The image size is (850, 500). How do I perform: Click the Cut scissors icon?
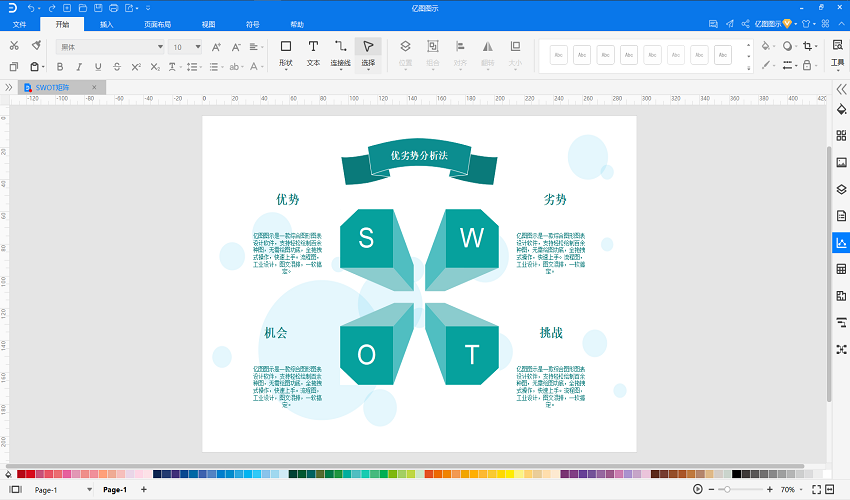[x=14, y=46]
